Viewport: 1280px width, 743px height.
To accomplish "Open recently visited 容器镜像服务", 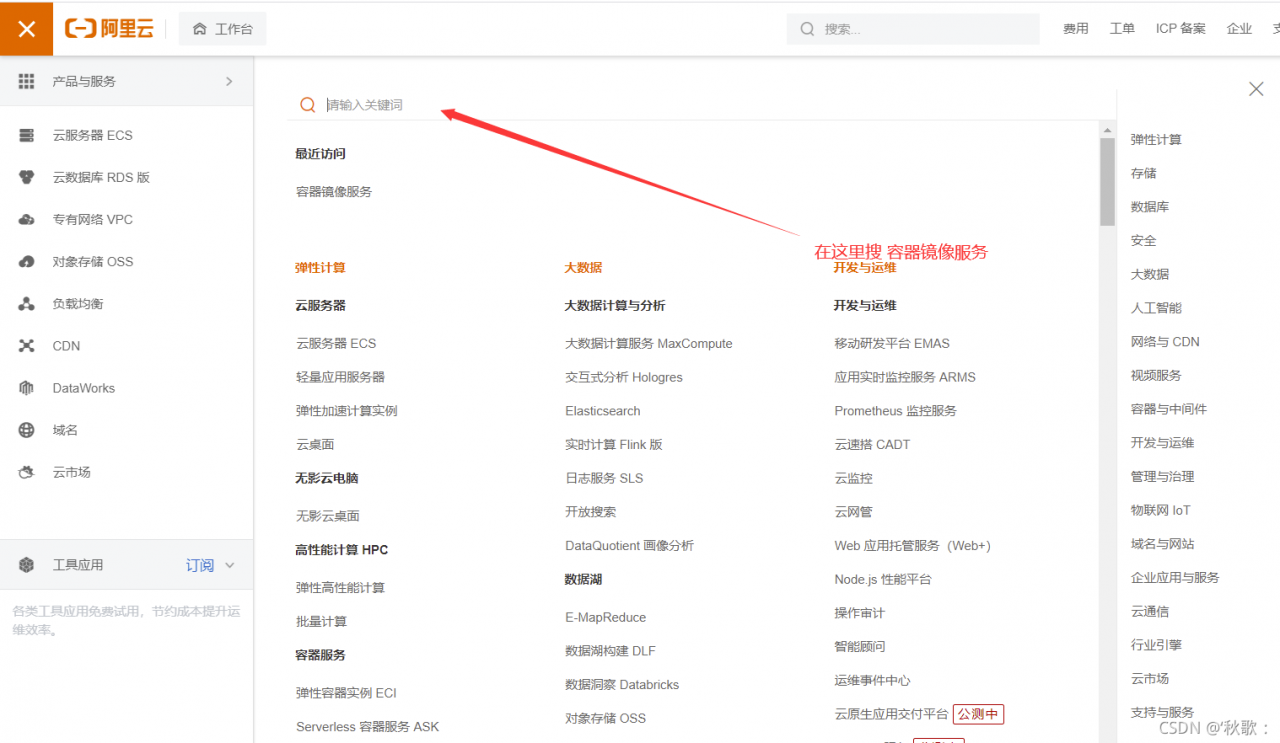I will (x=334, y=192).
